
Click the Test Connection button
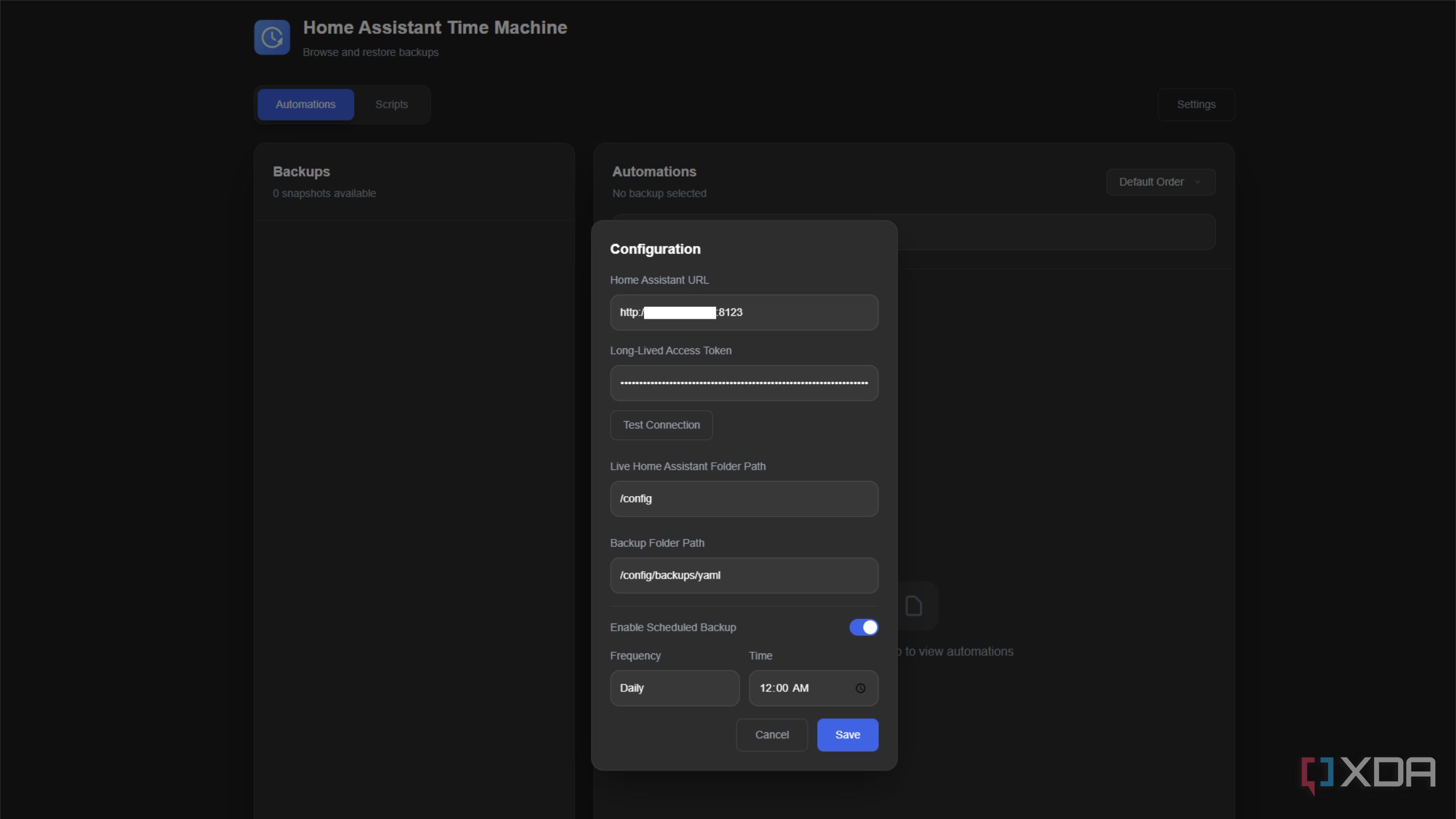(x=661, y=425)
